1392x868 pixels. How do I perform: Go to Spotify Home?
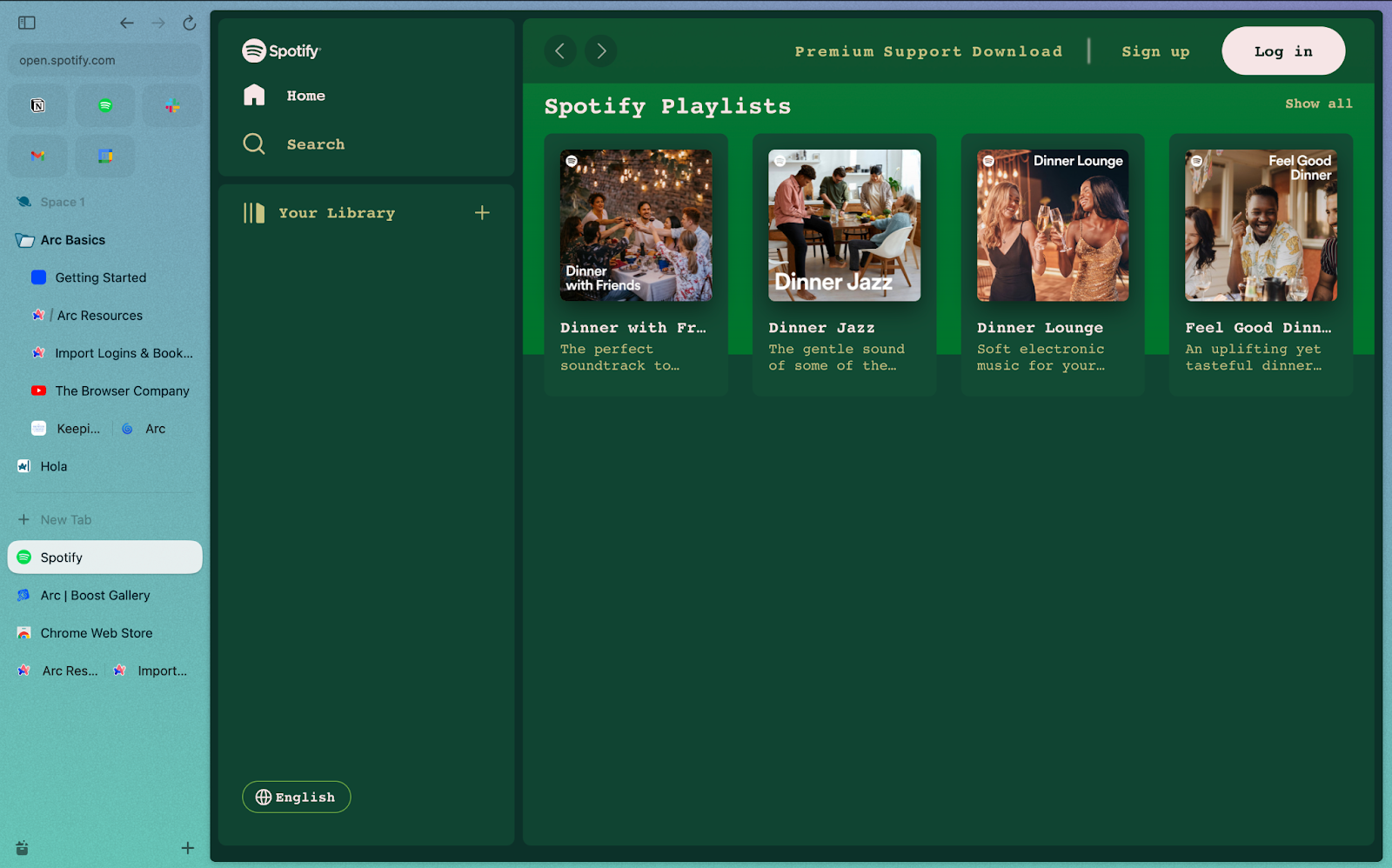pyautogui.click(x=305, y=96)
